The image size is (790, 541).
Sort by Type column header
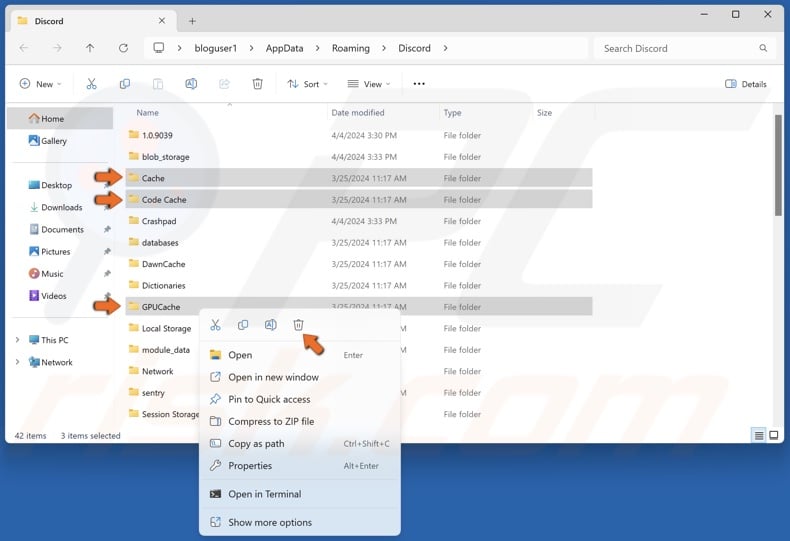[452, 113]
